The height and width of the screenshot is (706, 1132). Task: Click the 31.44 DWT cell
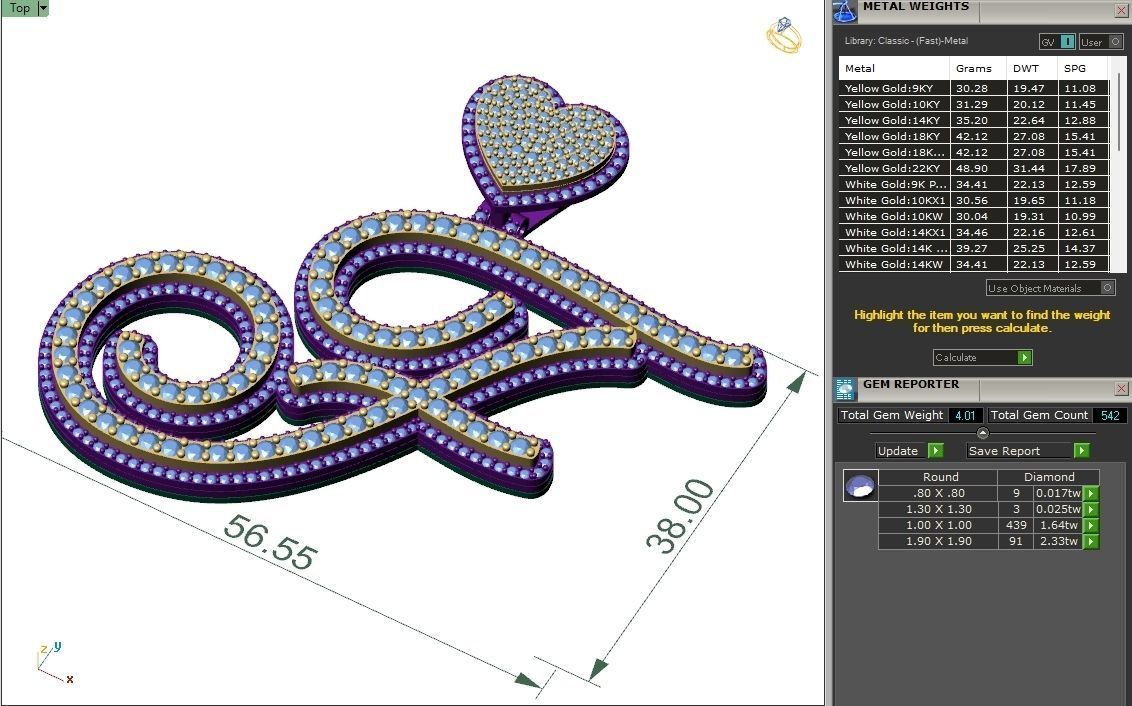click(x=1032, y=168)
